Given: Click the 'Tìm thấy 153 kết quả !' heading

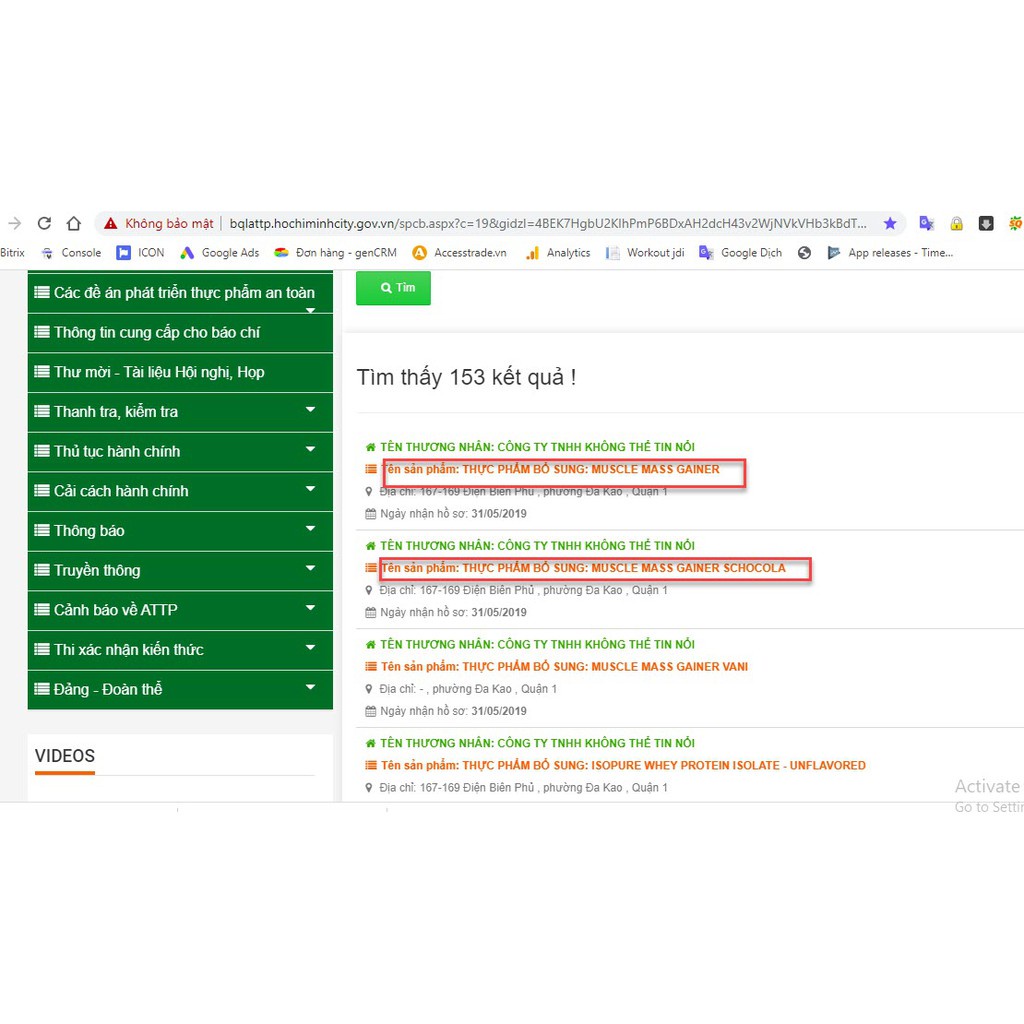Looking at the screenshot, I should pos(466,377).
